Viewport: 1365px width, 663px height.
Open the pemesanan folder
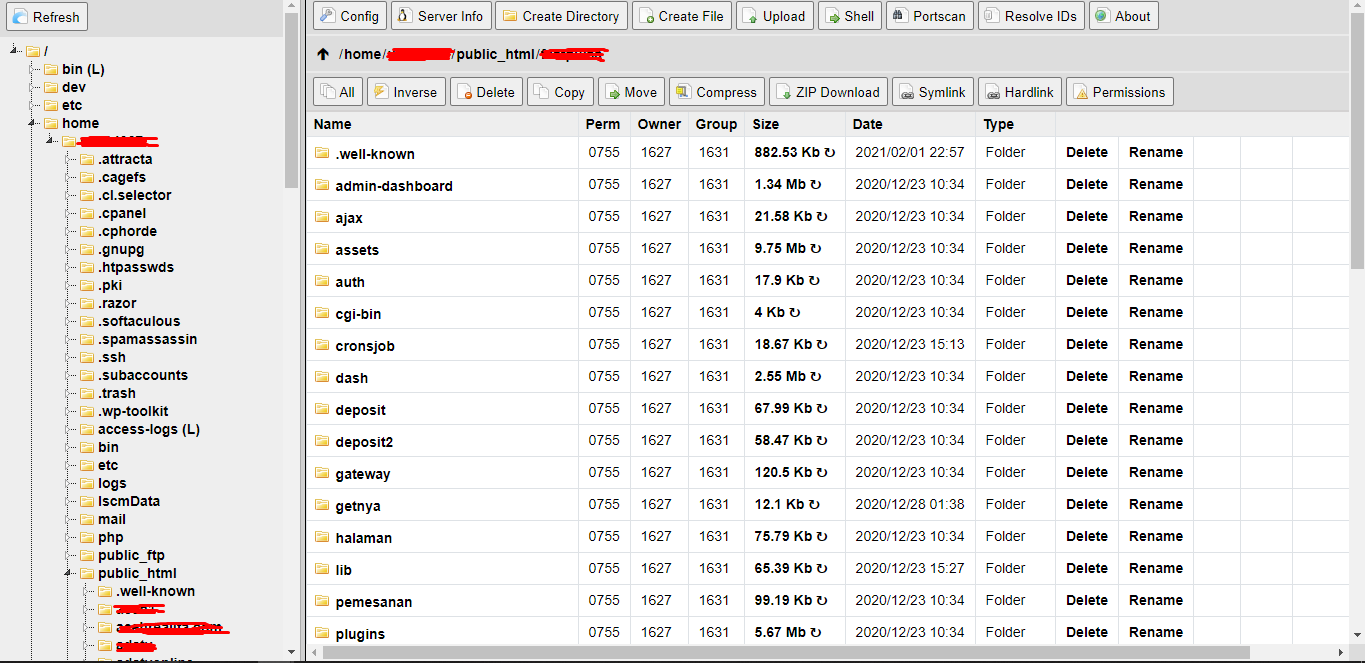374,602
